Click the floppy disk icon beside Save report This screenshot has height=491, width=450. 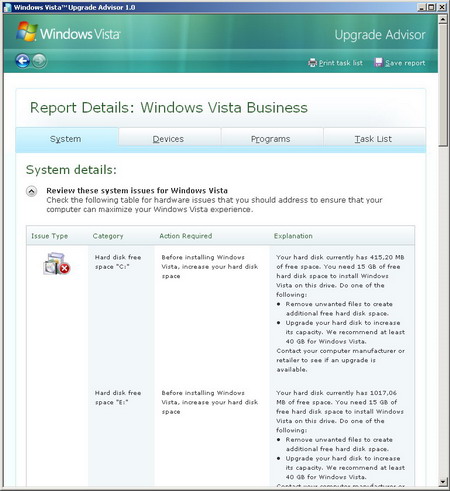pos(379,62)
